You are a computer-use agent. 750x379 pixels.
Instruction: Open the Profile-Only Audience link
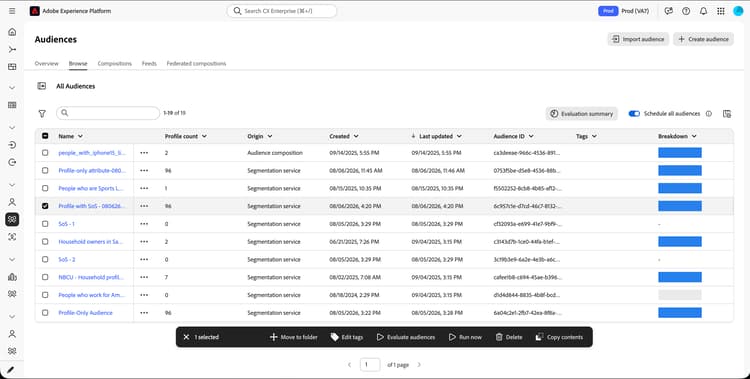86,312
